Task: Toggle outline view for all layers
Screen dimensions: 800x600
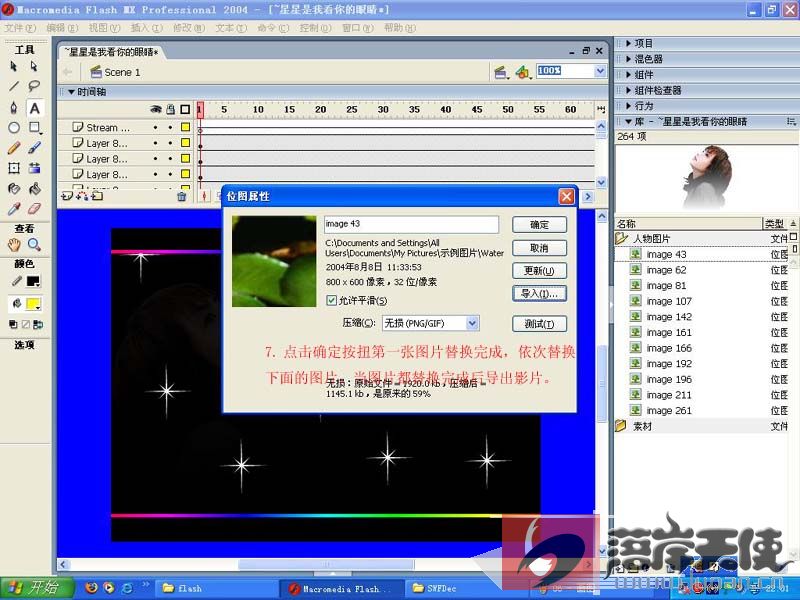Action: coord(185,109)
